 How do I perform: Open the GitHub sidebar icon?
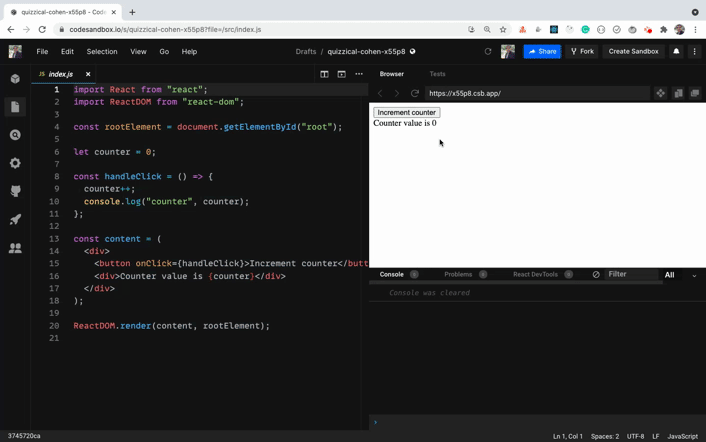point(15,191)
